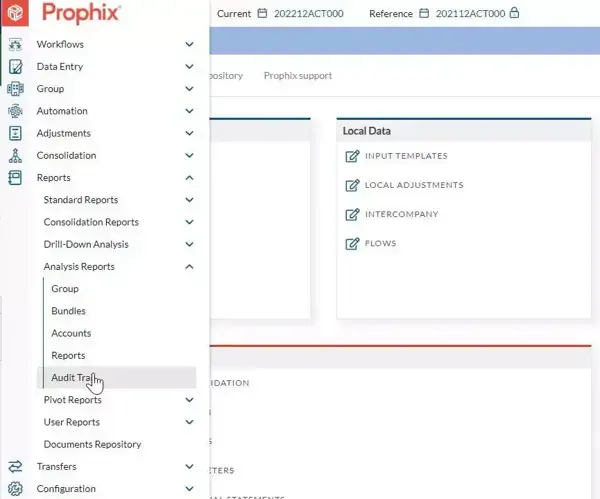Click the Group buildings icon
This screenshot has width=600, height=499.
click(15, 89)
